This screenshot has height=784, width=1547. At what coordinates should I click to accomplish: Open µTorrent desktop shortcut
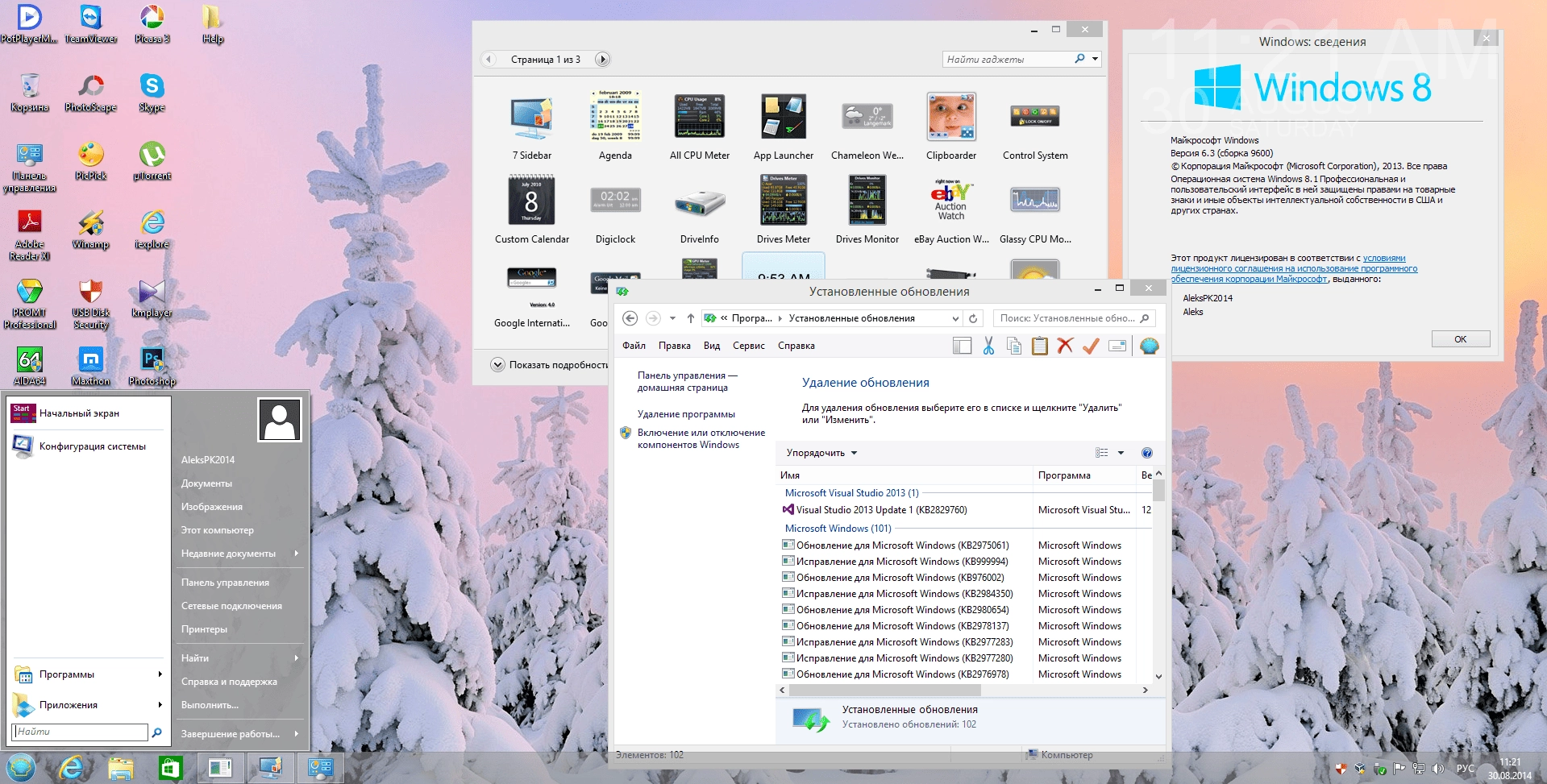click(152, 160)
